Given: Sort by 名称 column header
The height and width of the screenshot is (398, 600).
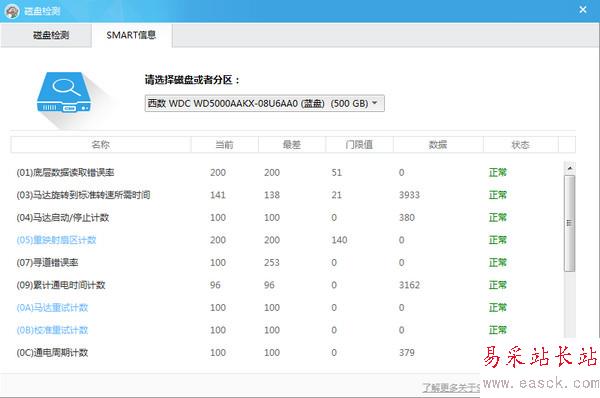Looking at the screenshot, I should [x=101, y=145].
